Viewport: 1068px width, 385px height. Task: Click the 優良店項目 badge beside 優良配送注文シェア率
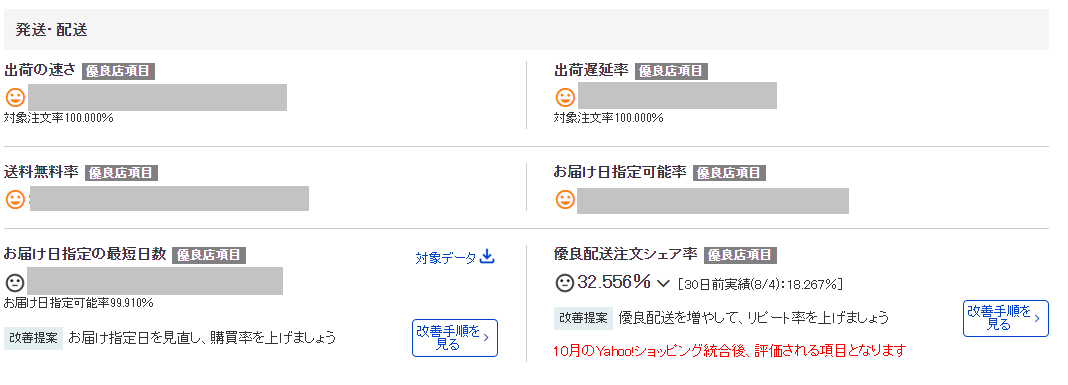tap(740, 256)
